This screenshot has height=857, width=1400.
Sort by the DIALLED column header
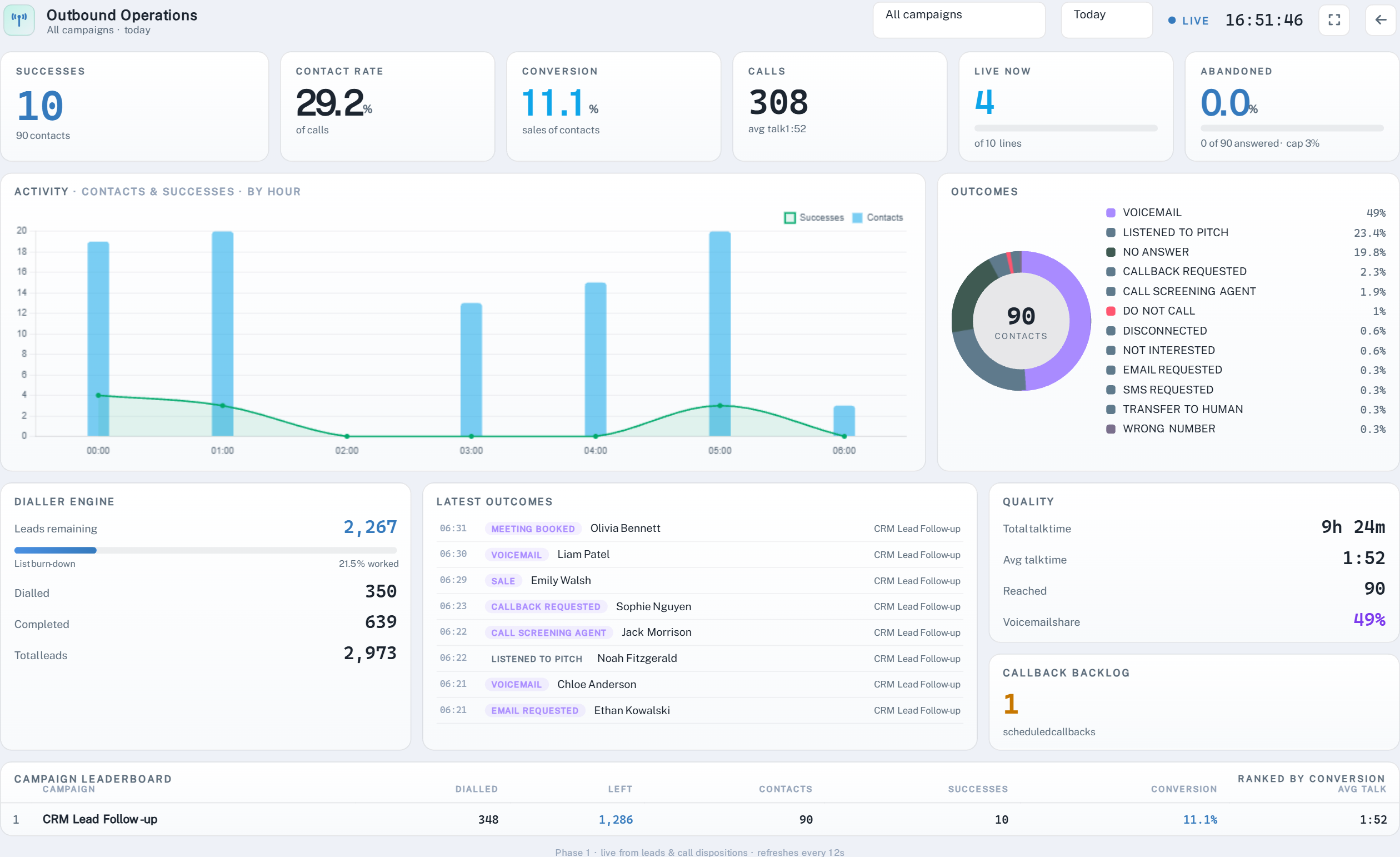click(x=476, y=789)
